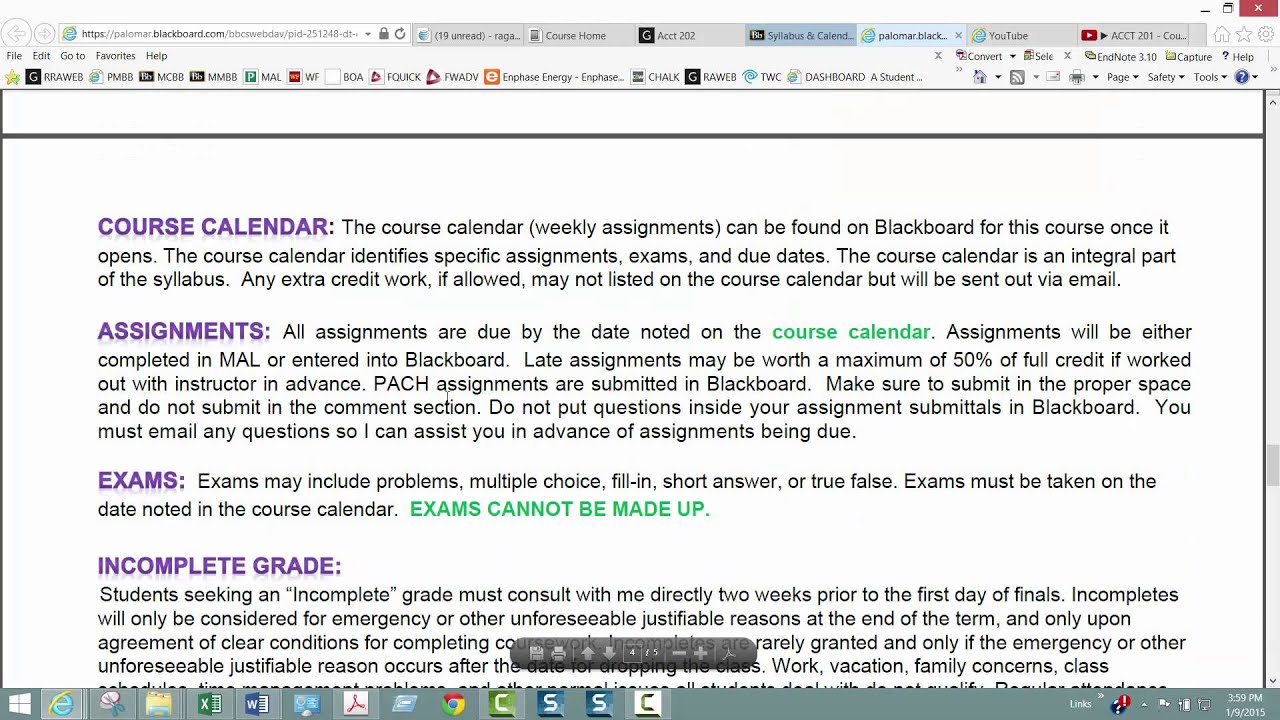The image size is (1280, 720).
Task: Click the ASSIGNMENTS heading text
Action: click(x=184, y=331)
